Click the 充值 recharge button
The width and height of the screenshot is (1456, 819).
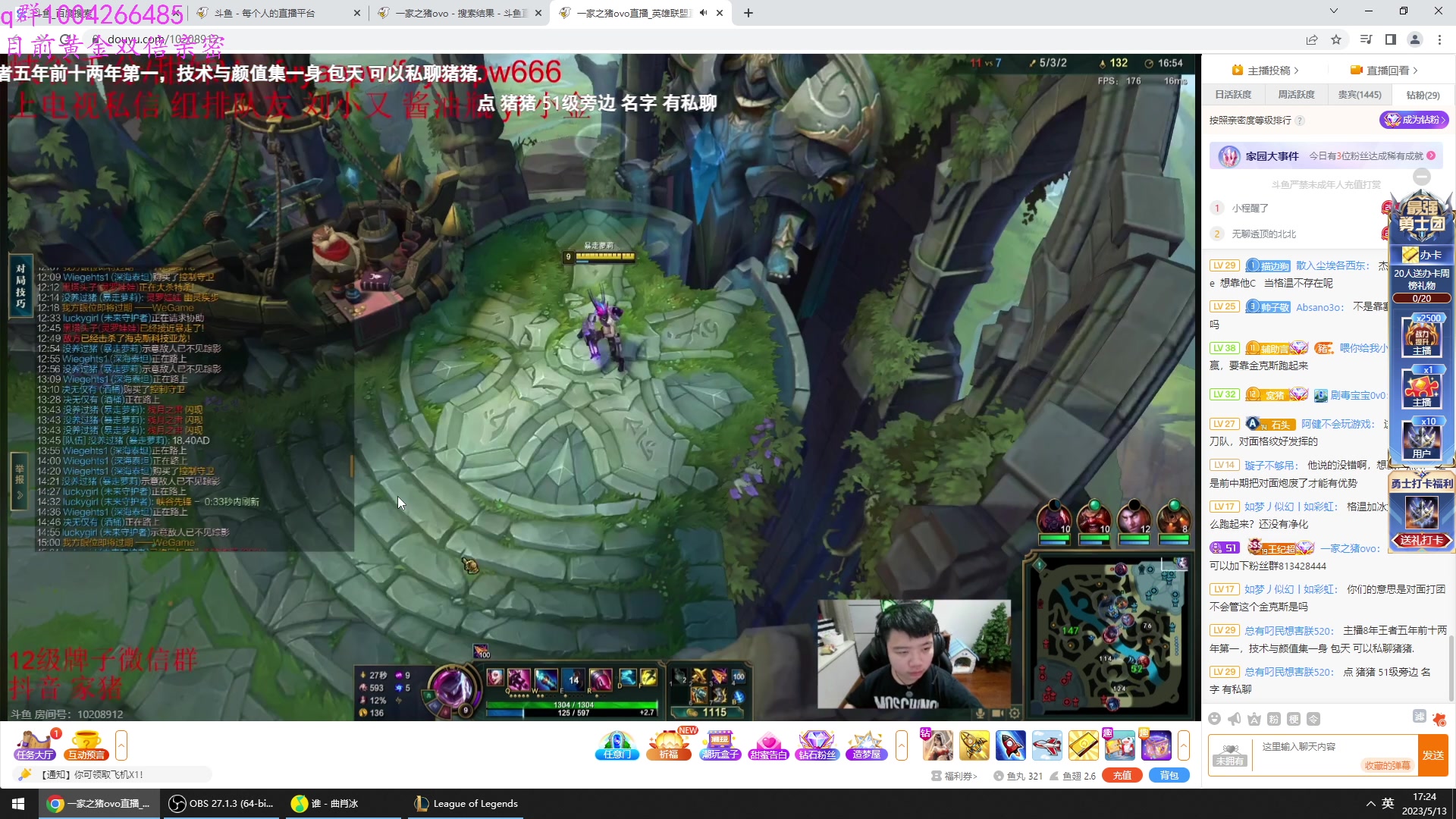[x=1122, y=775]
